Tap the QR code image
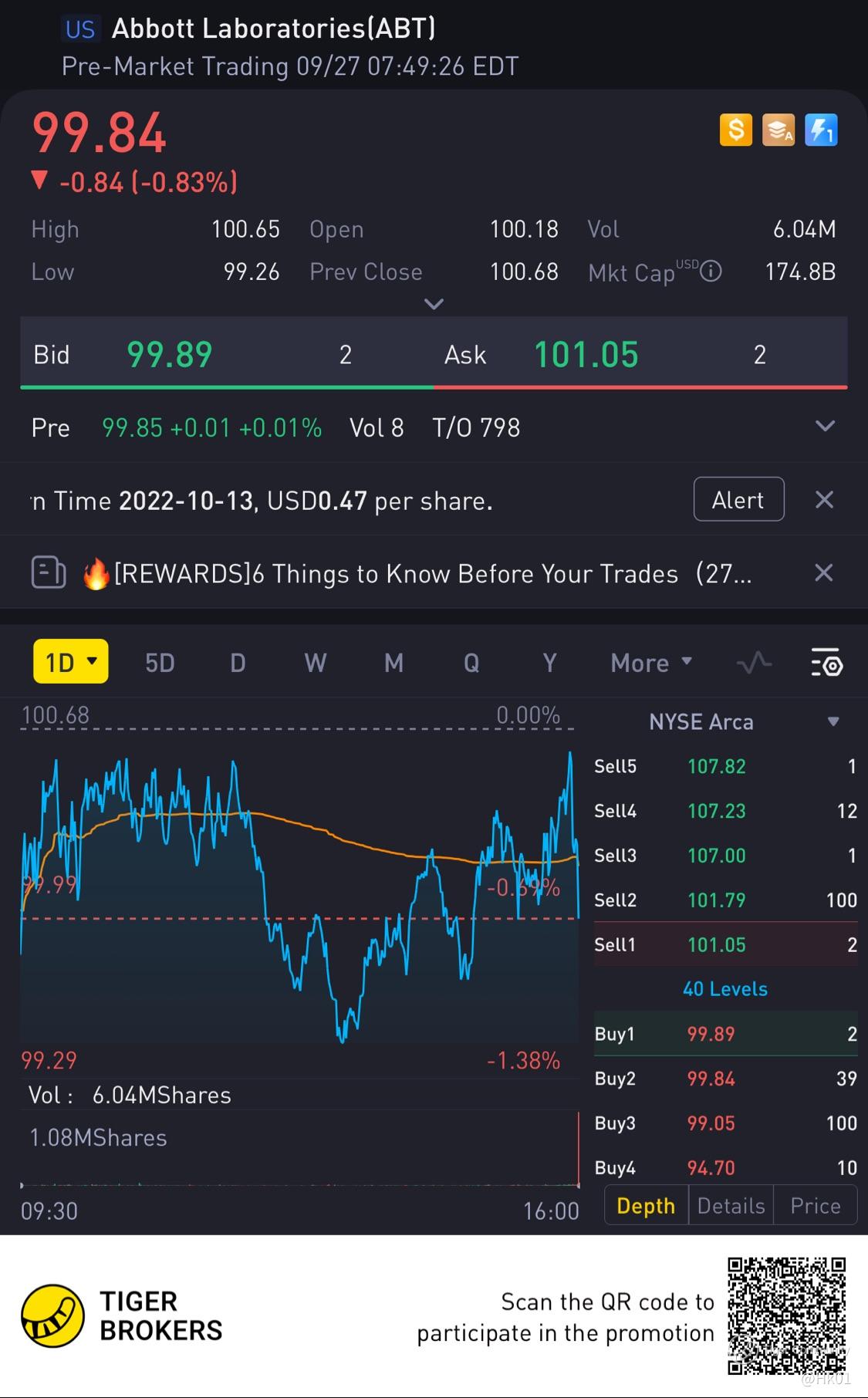Viewport: 868px width, 1398px height. [x=787, y=1315]
